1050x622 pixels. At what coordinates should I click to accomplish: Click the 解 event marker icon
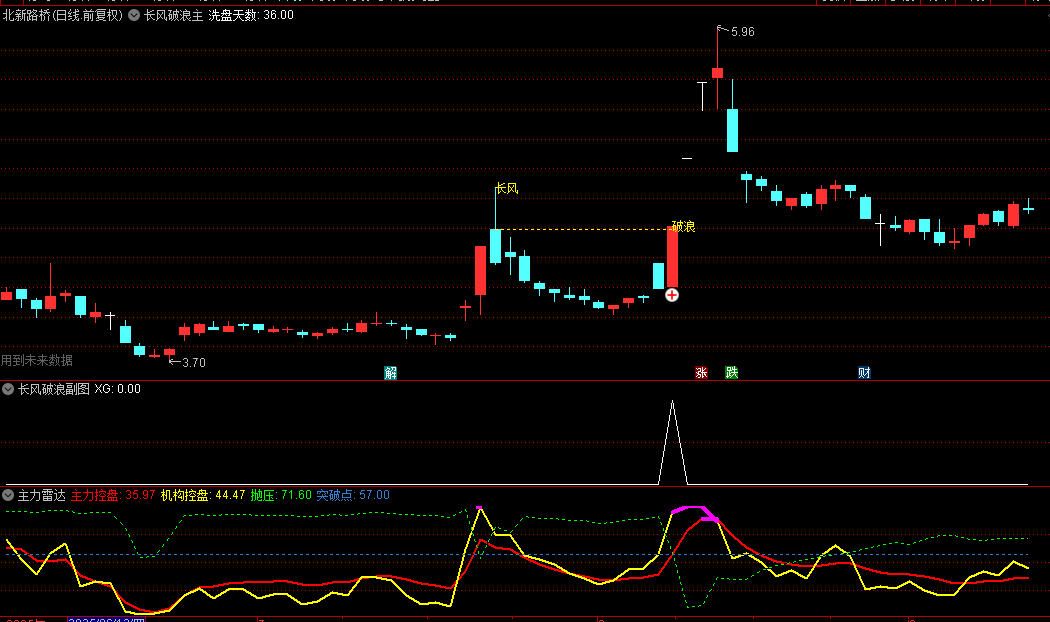coord(390,373)
